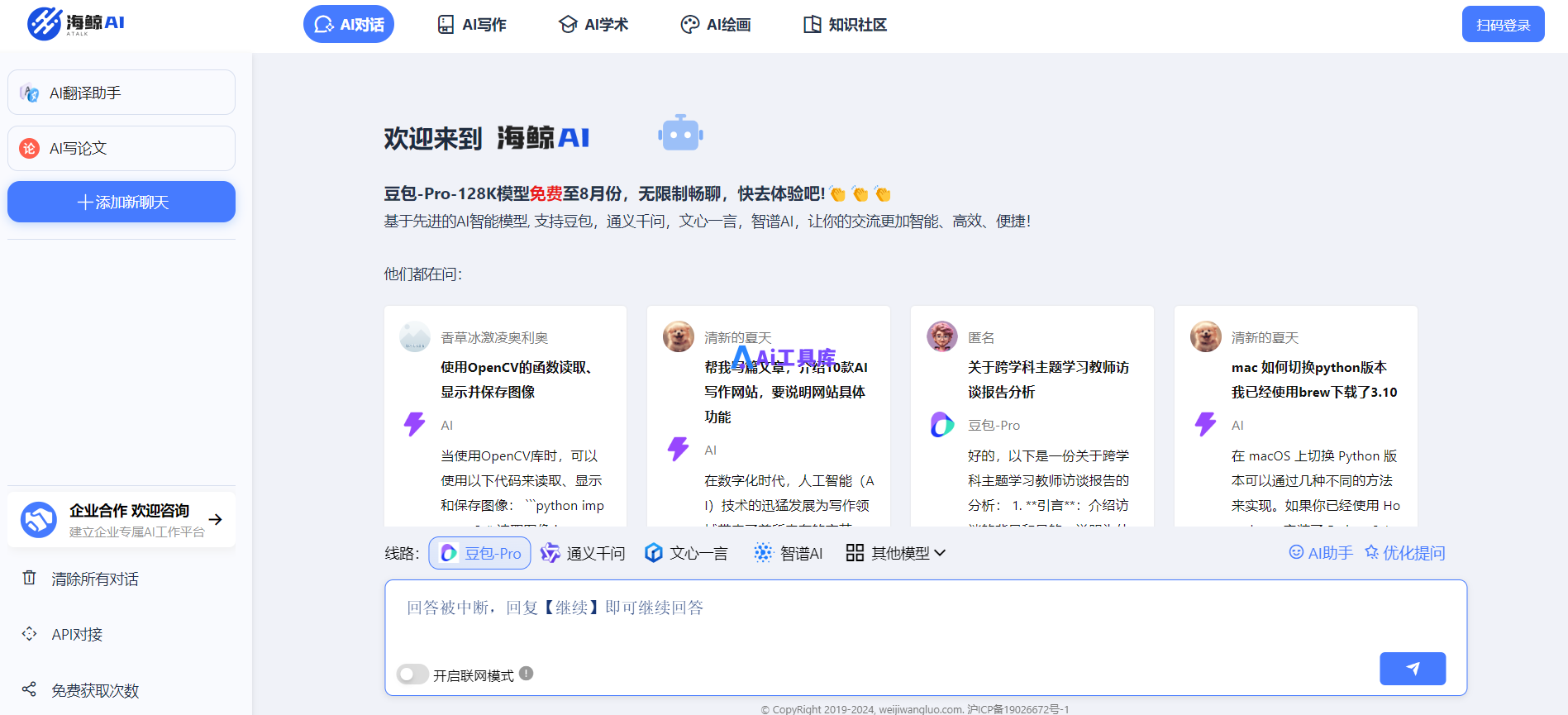Click the 其他模型 grid icon
1568x715 pixels.
pos(855,553)
